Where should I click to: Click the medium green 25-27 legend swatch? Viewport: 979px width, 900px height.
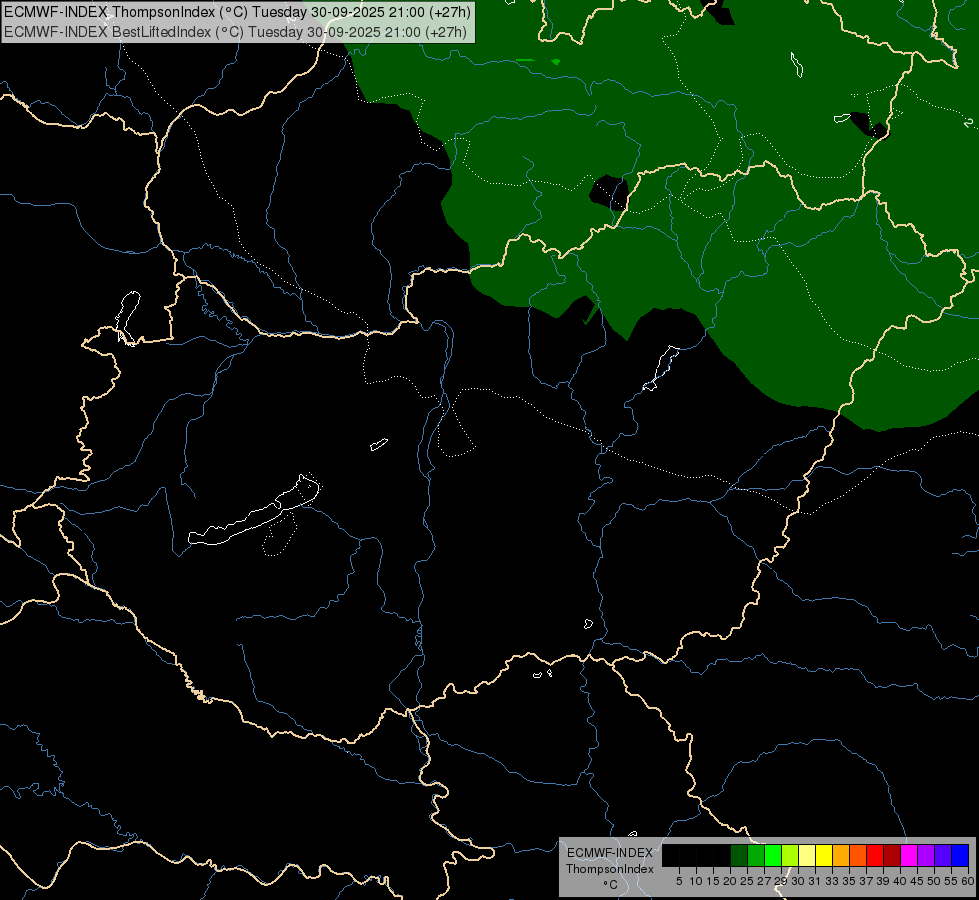[x=756, y=856]
